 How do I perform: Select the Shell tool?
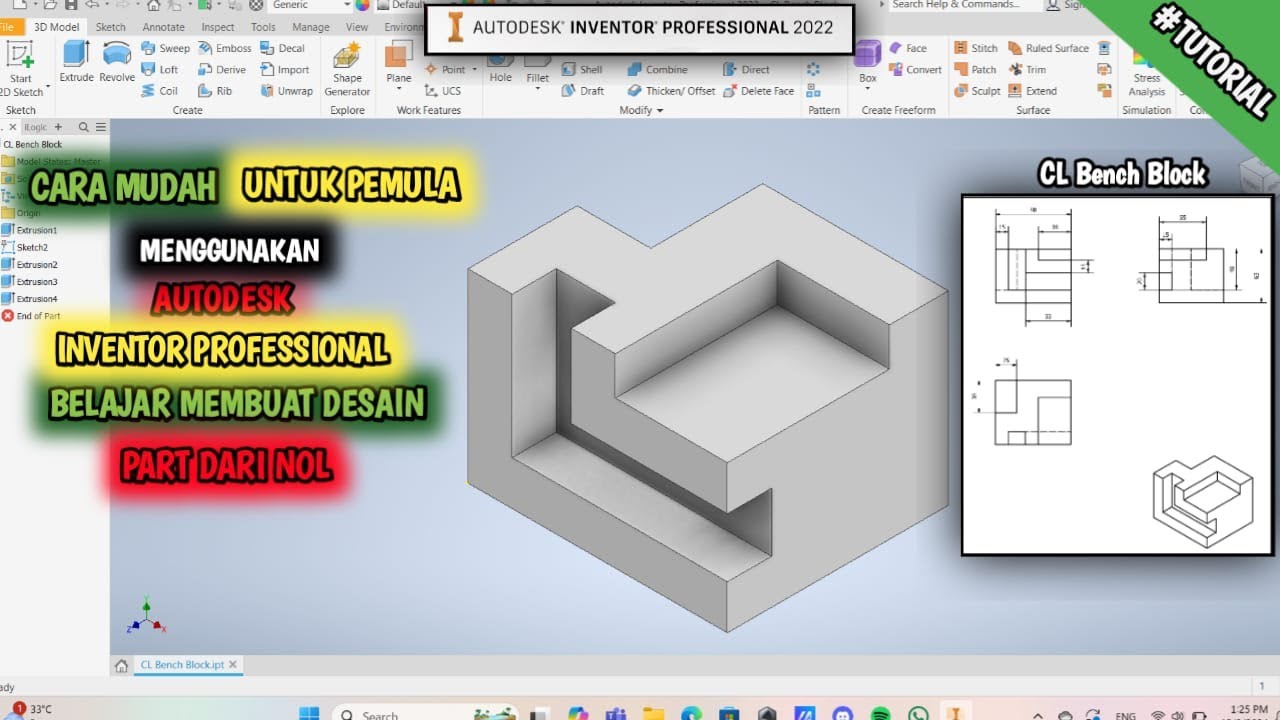click(x=582, y=70)
